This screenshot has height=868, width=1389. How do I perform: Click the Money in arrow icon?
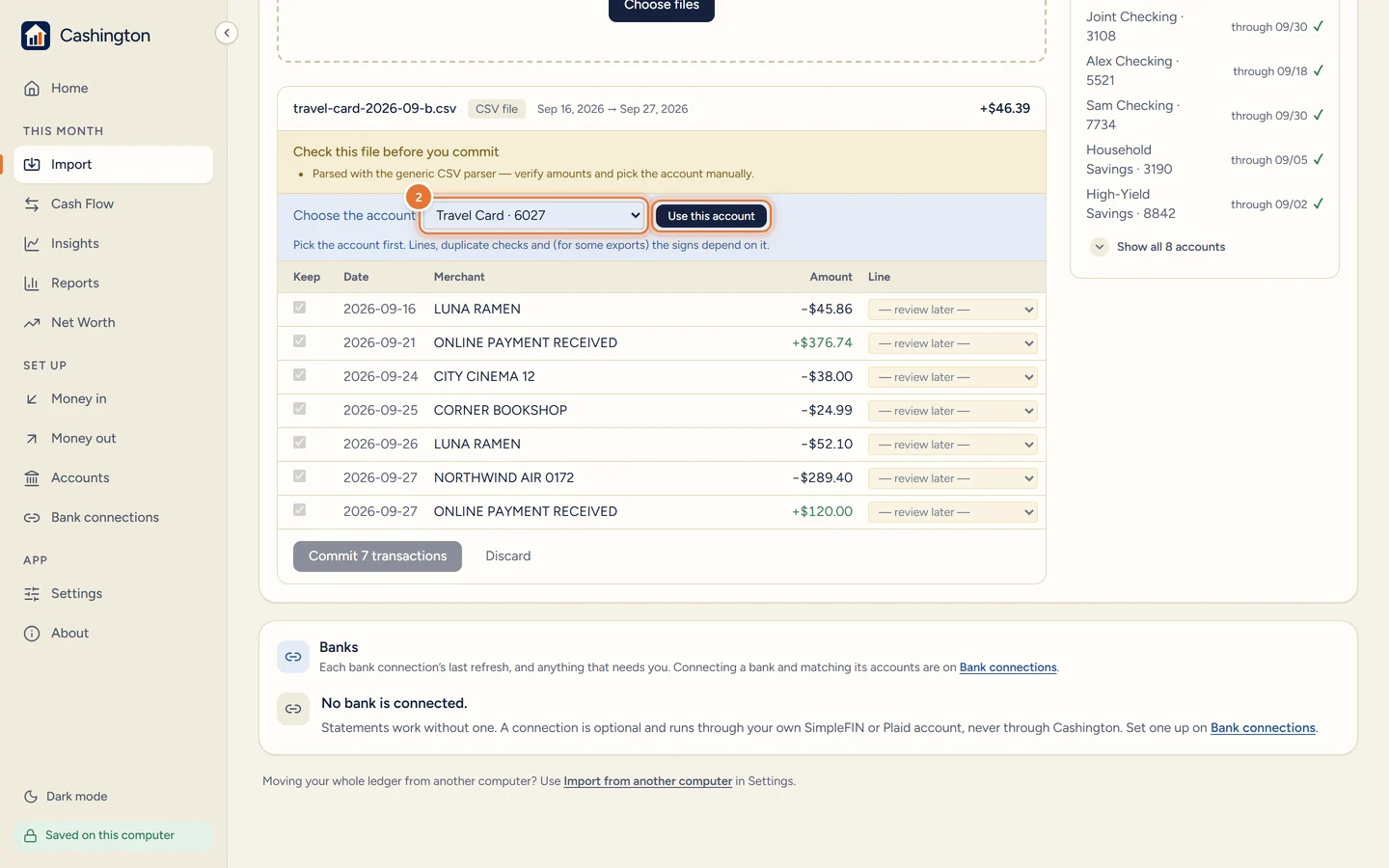point(32,399)
